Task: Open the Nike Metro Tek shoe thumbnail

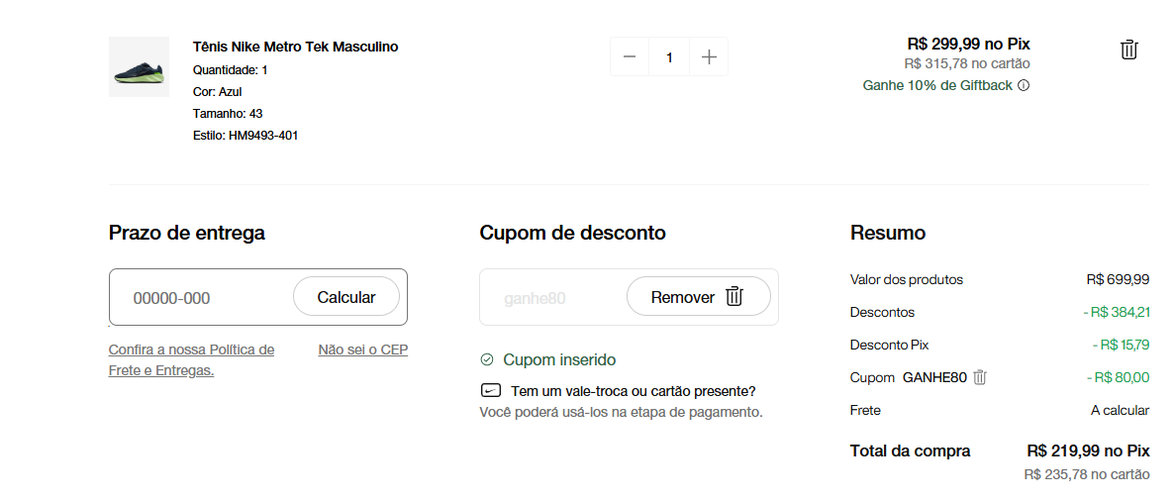Action: coord(139,67)
